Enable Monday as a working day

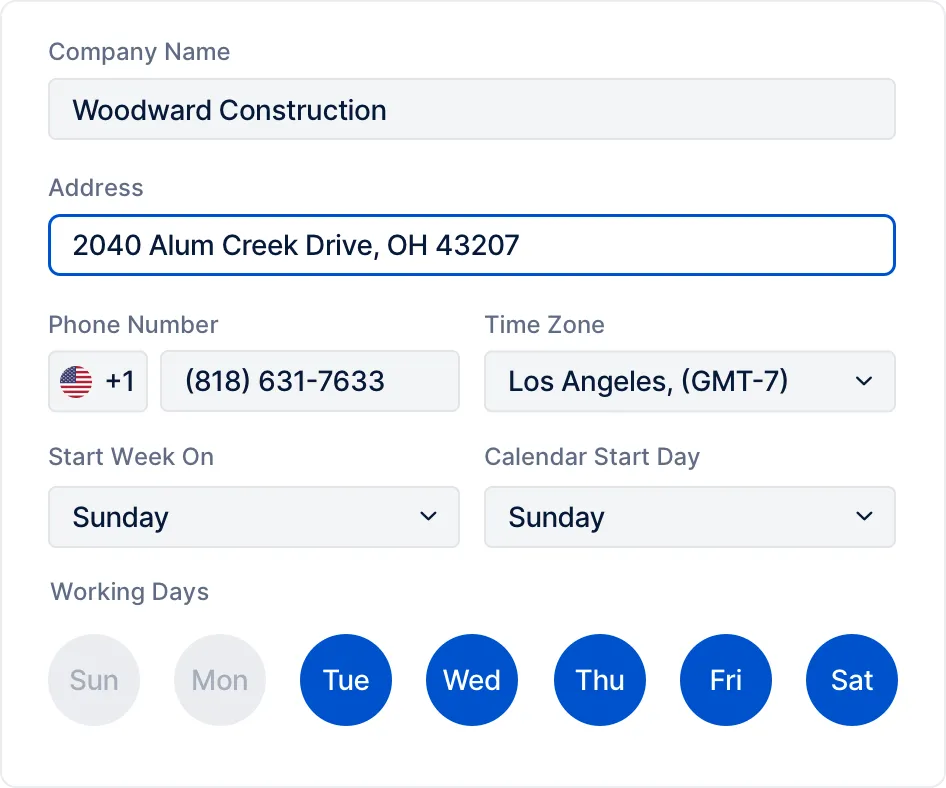220,679
